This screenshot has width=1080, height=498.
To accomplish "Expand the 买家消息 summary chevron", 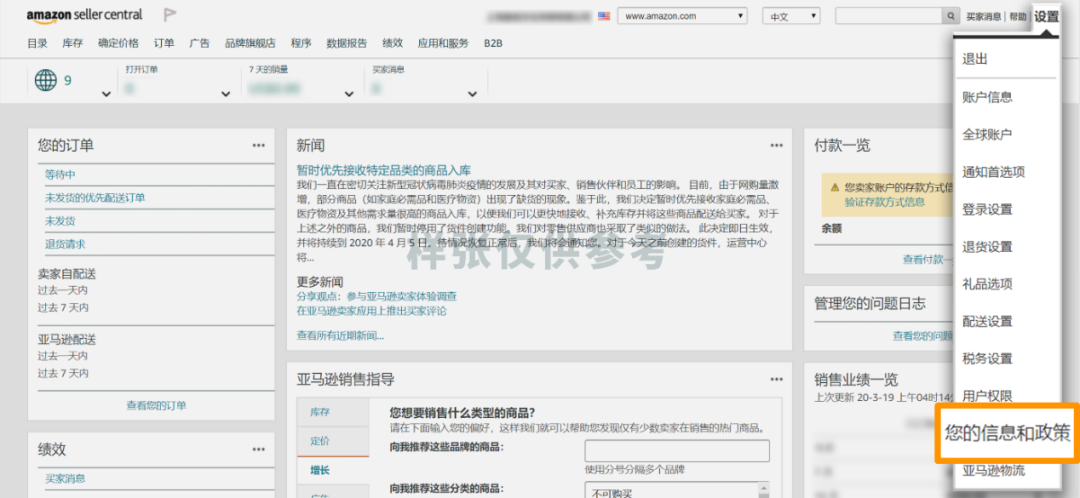I will click(x=472, y=94).
